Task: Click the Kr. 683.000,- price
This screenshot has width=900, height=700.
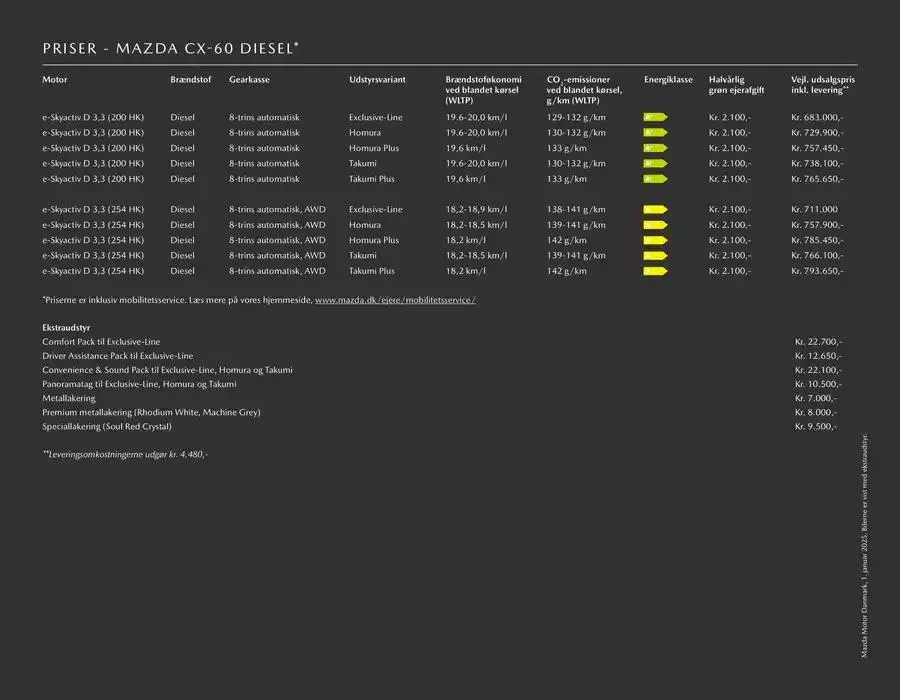Action: (817, 117)
